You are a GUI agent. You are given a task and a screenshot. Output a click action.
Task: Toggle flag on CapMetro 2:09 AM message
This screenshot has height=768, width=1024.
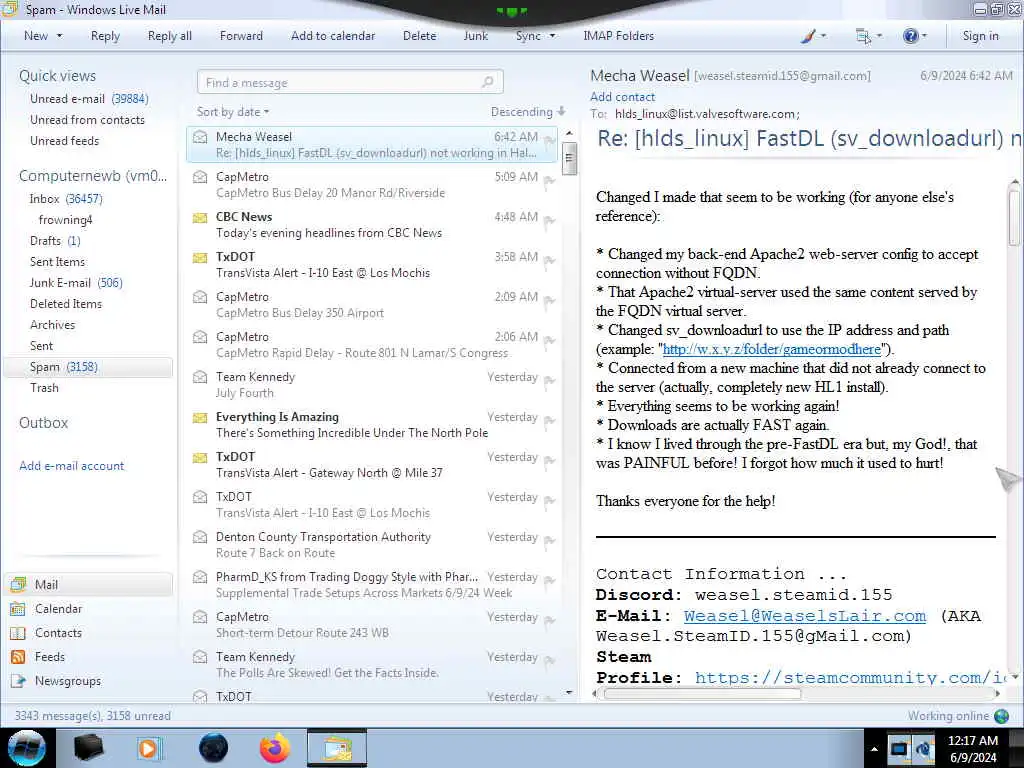point(549,300)
